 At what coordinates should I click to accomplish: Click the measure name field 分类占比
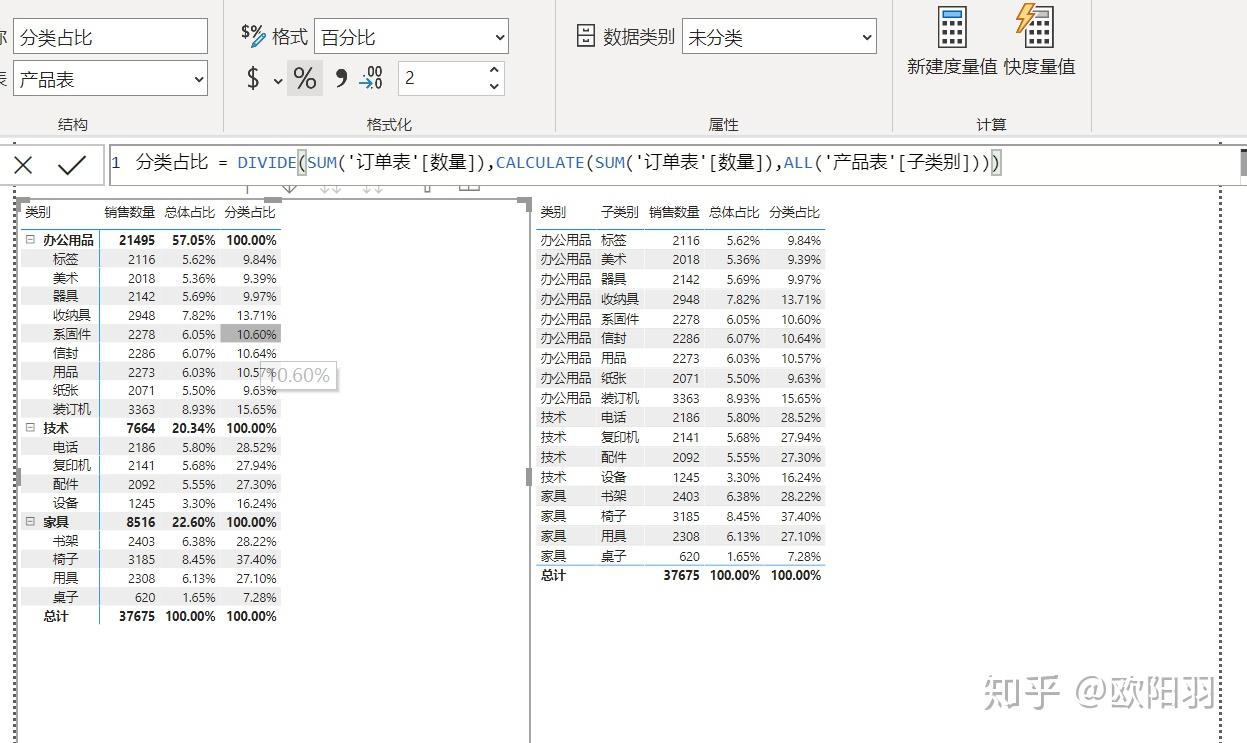click(110, 37)
